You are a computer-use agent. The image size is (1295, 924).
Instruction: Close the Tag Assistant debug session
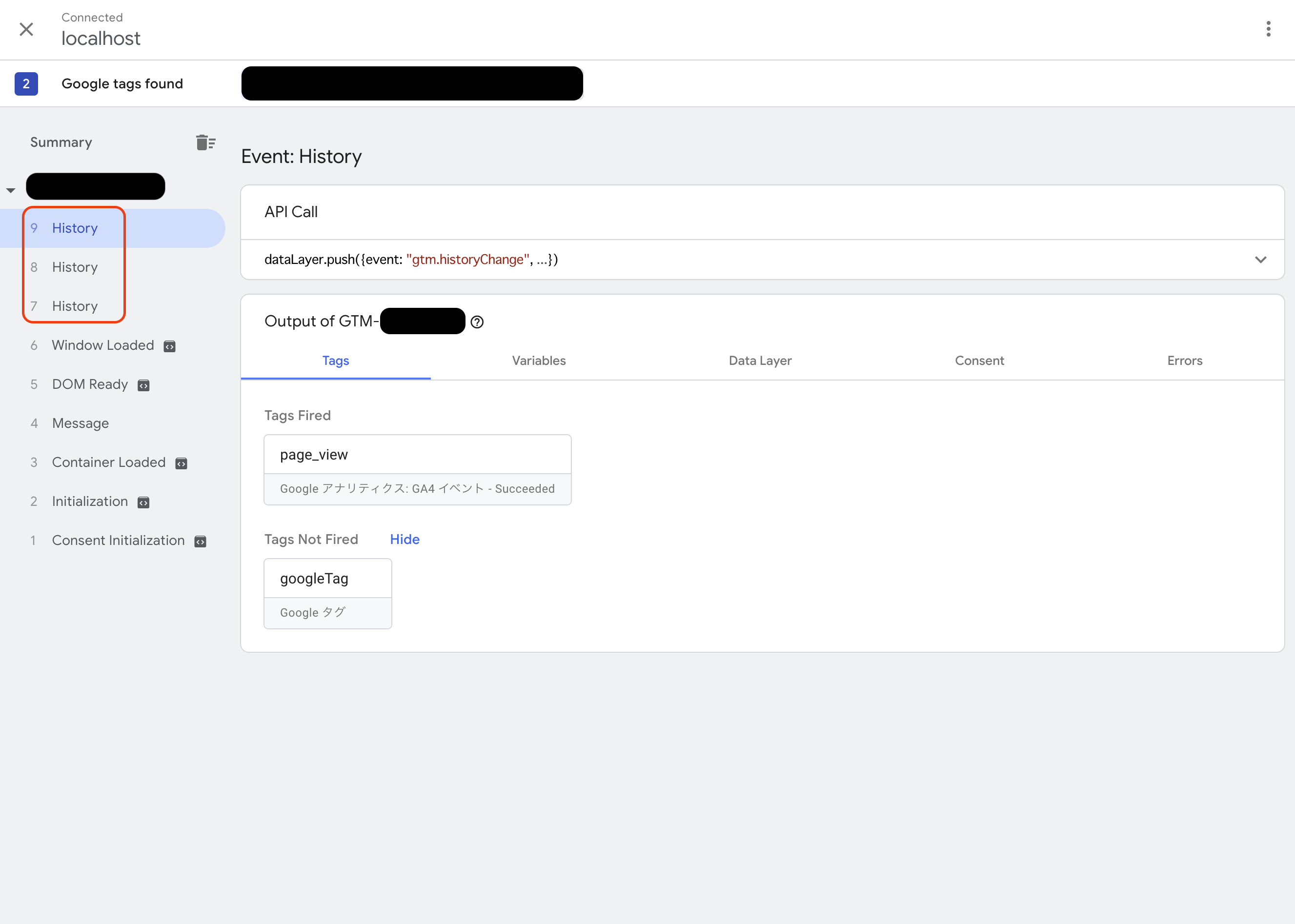[x=26, y=29]
